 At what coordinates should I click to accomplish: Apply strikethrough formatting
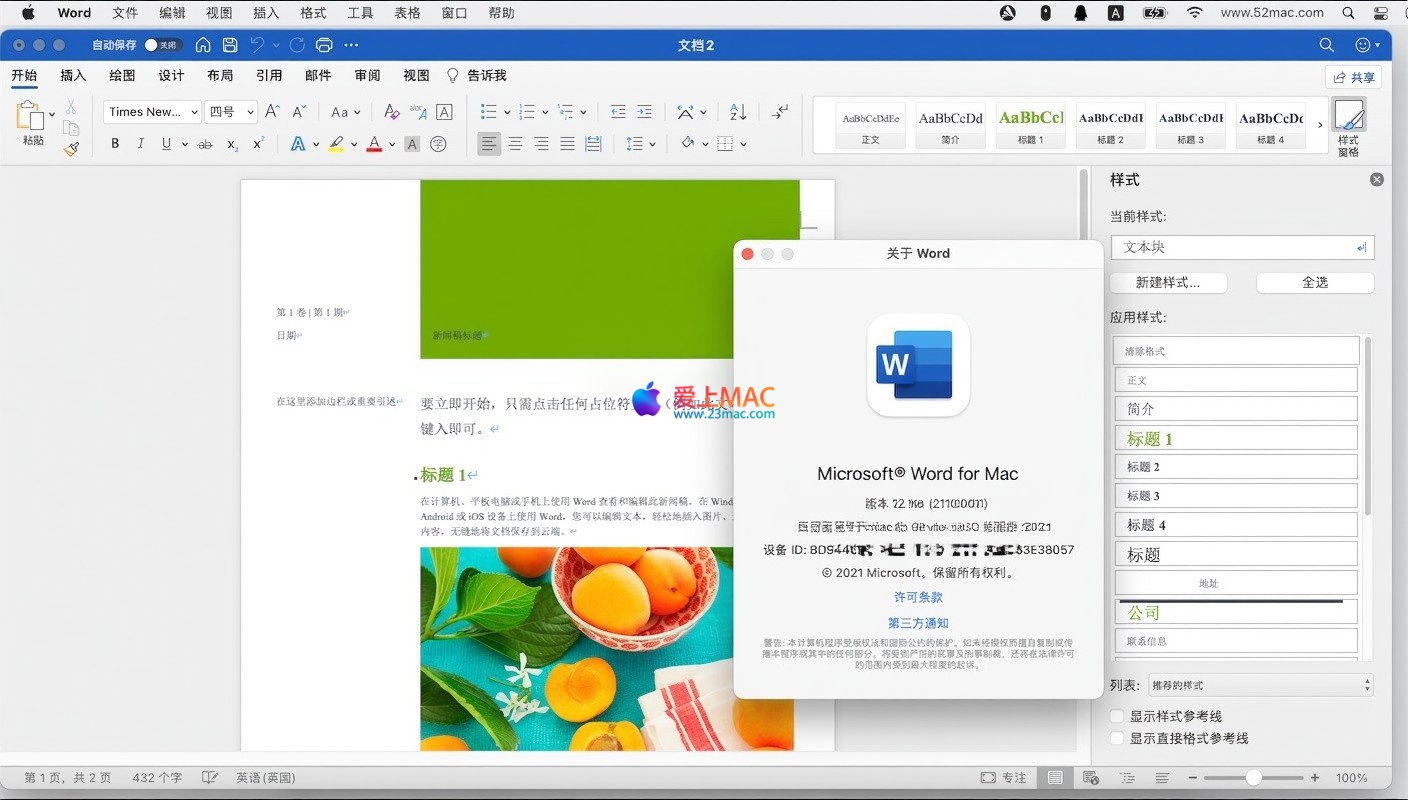tap(205, 144)
